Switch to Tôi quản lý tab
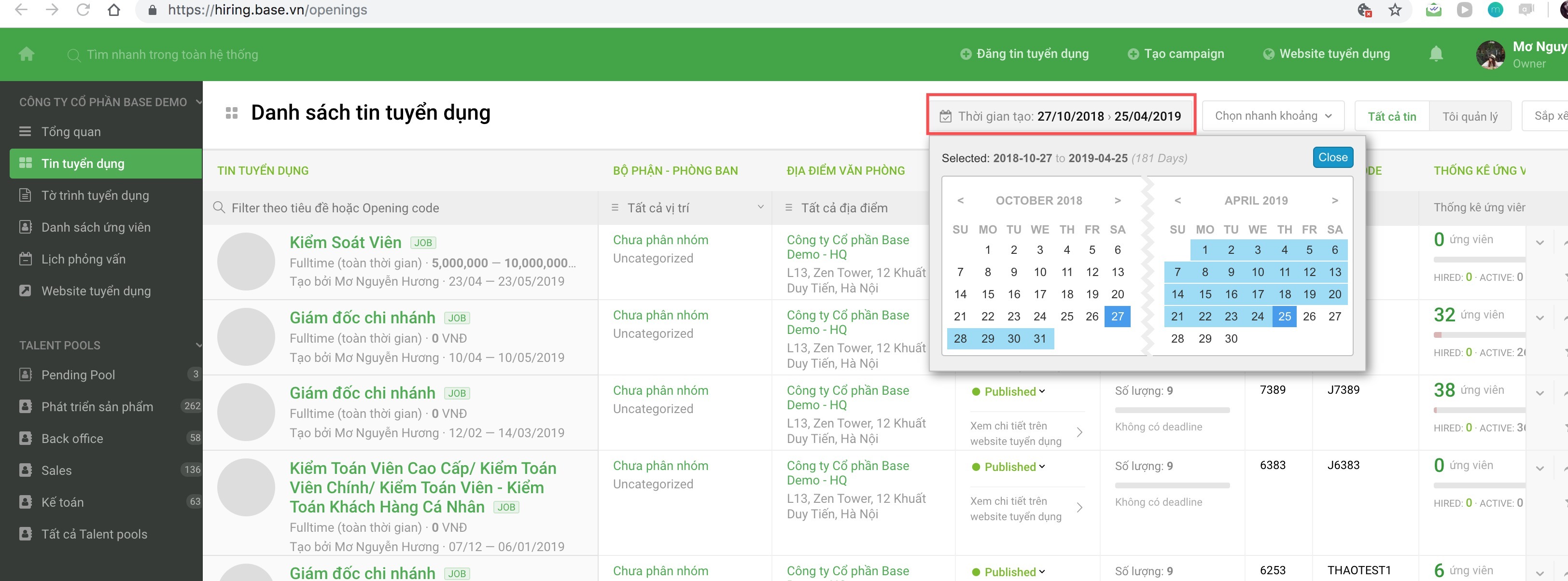Screen dimensions: 1568x581 click(1470, 116)
